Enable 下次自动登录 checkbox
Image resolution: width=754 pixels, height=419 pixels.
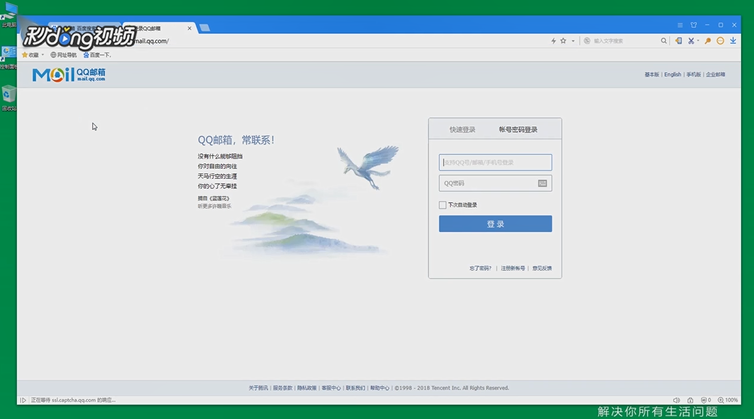442,205
